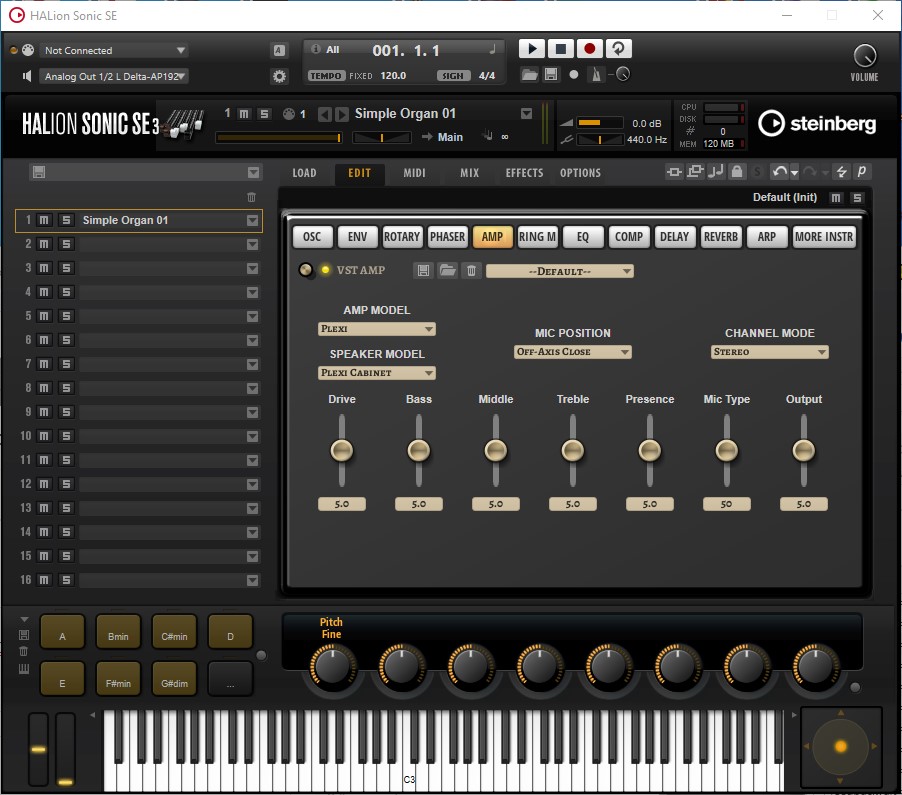The image size is (902, 795).
Task: Click the Steinberg logo
Action: (x=817, y=123)
